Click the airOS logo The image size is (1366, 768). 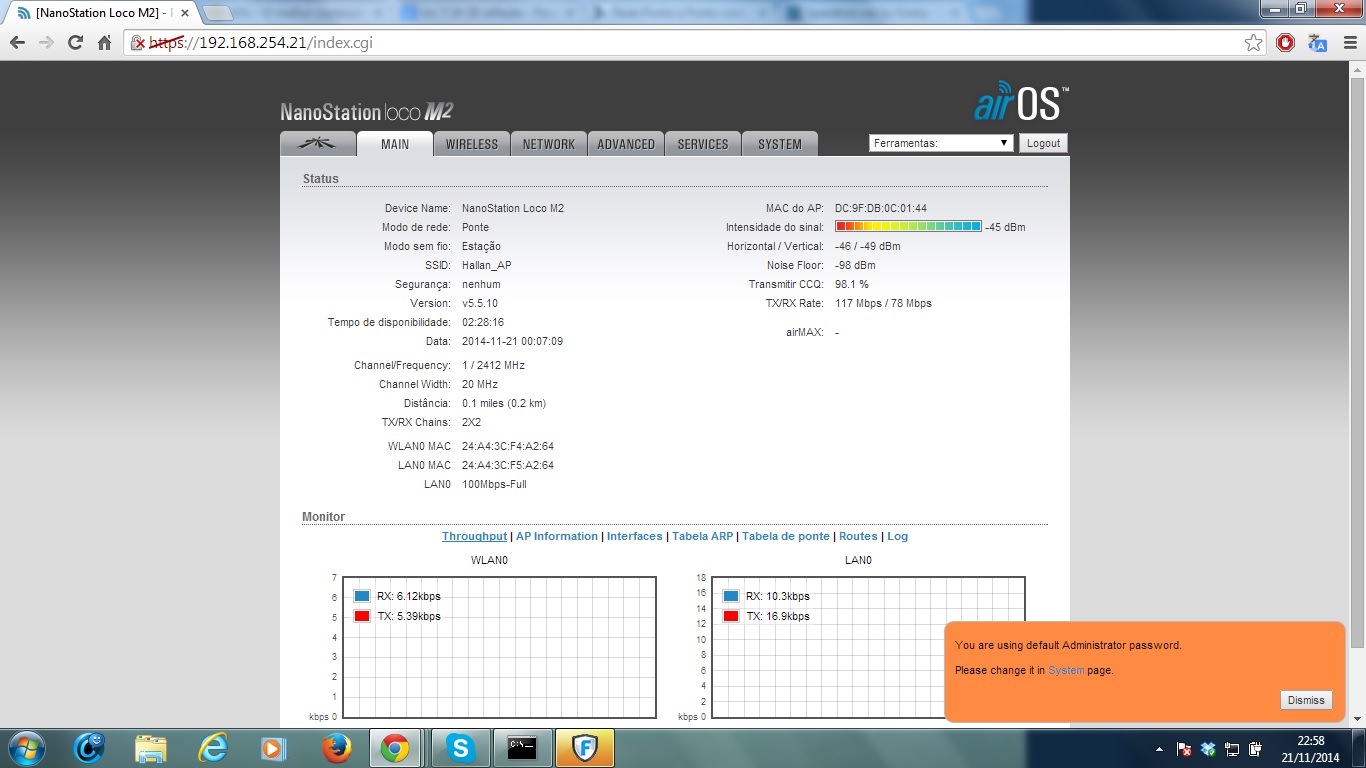(1021, 103)
